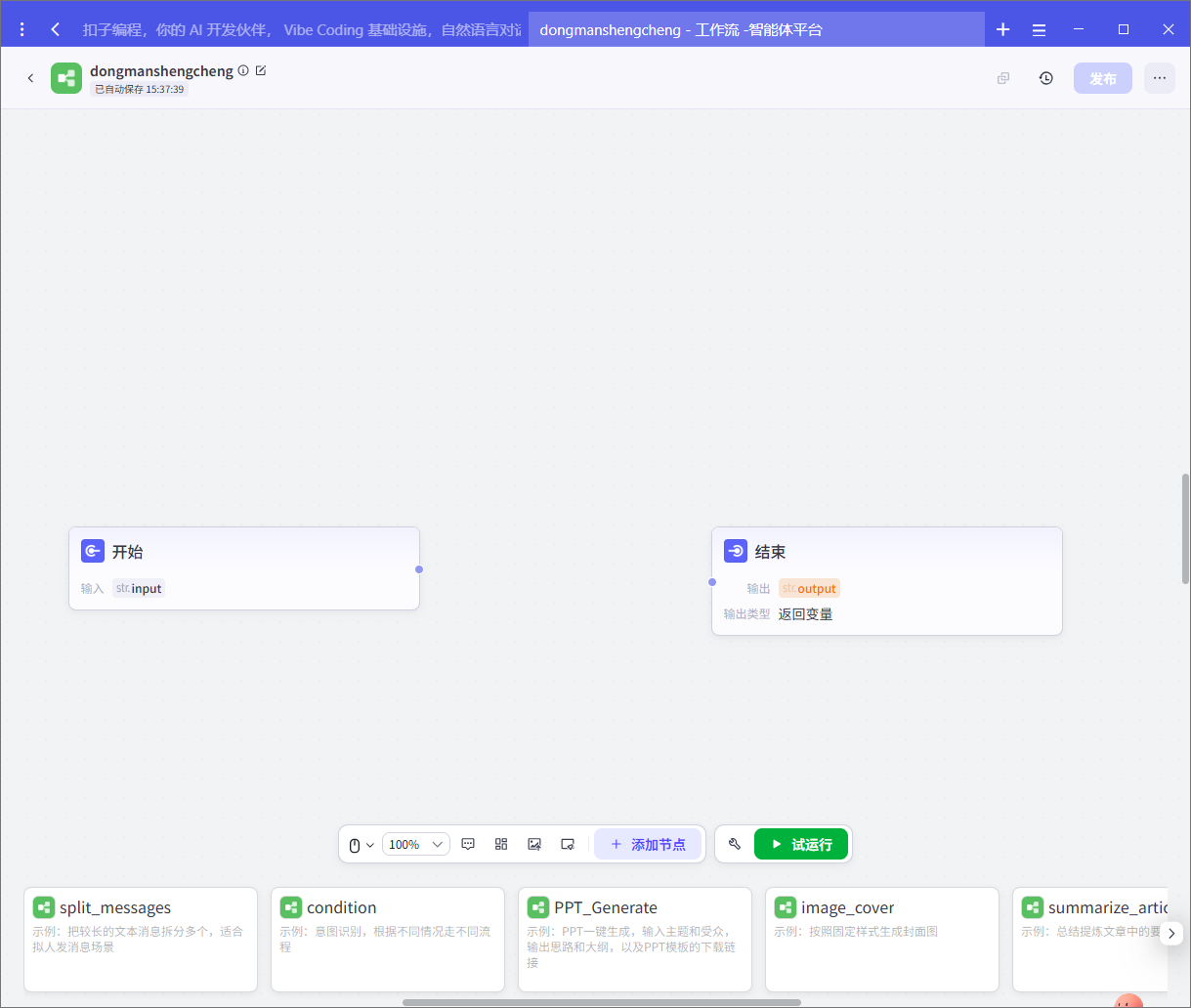Image resolution: width=1191 pixels, height=1008 pixels.
Task: Click the 试运行 test run button
Action: (801, 844)
